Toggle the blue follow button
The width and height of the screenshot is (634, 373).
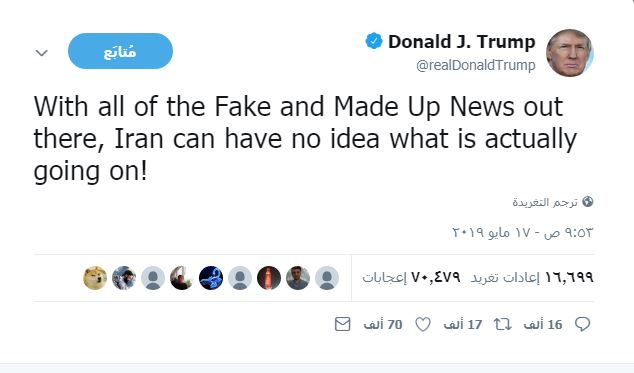[x=120, y=51]
